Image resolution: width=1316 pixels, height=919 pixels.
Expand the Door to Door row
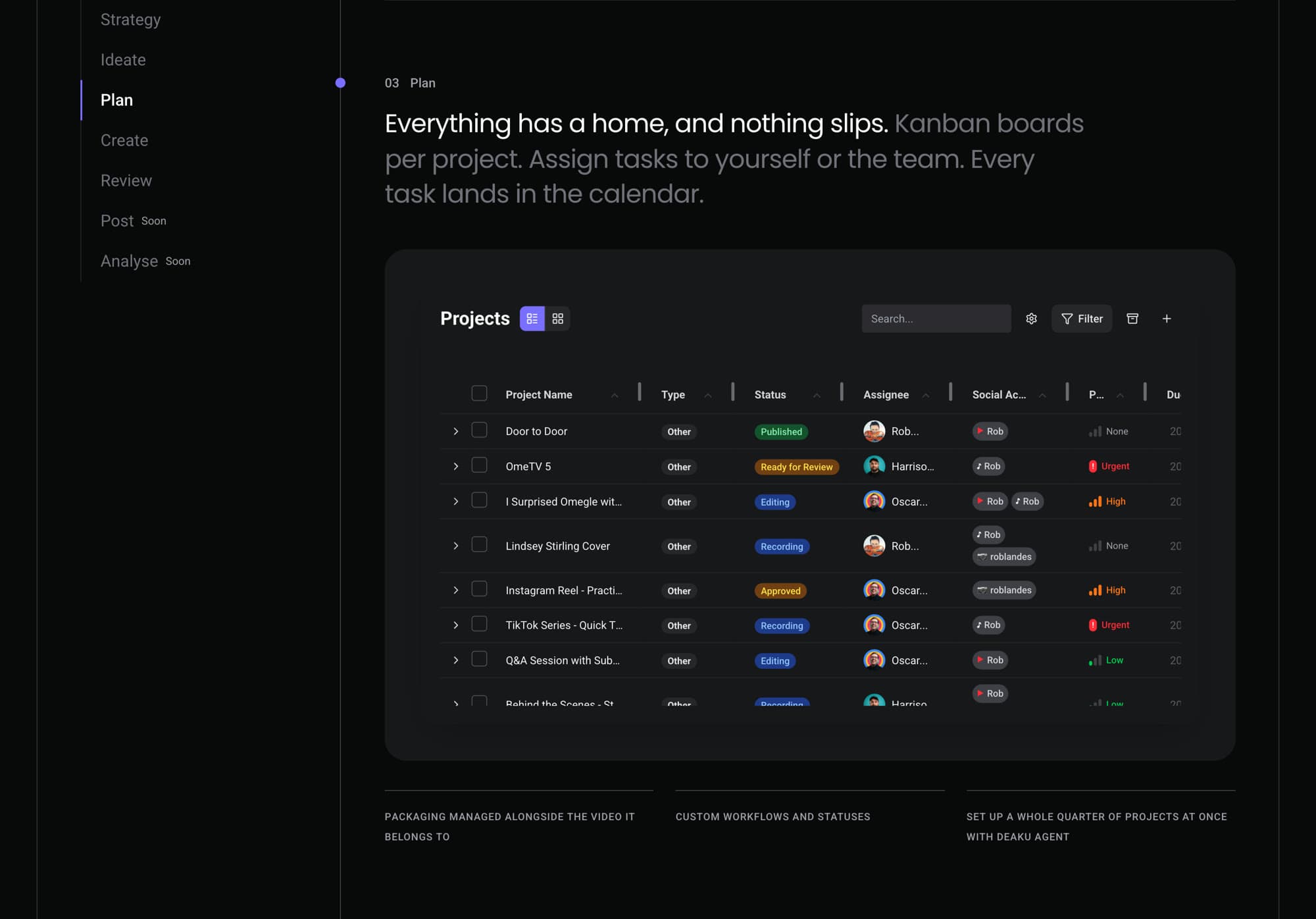tap(455, 431)
